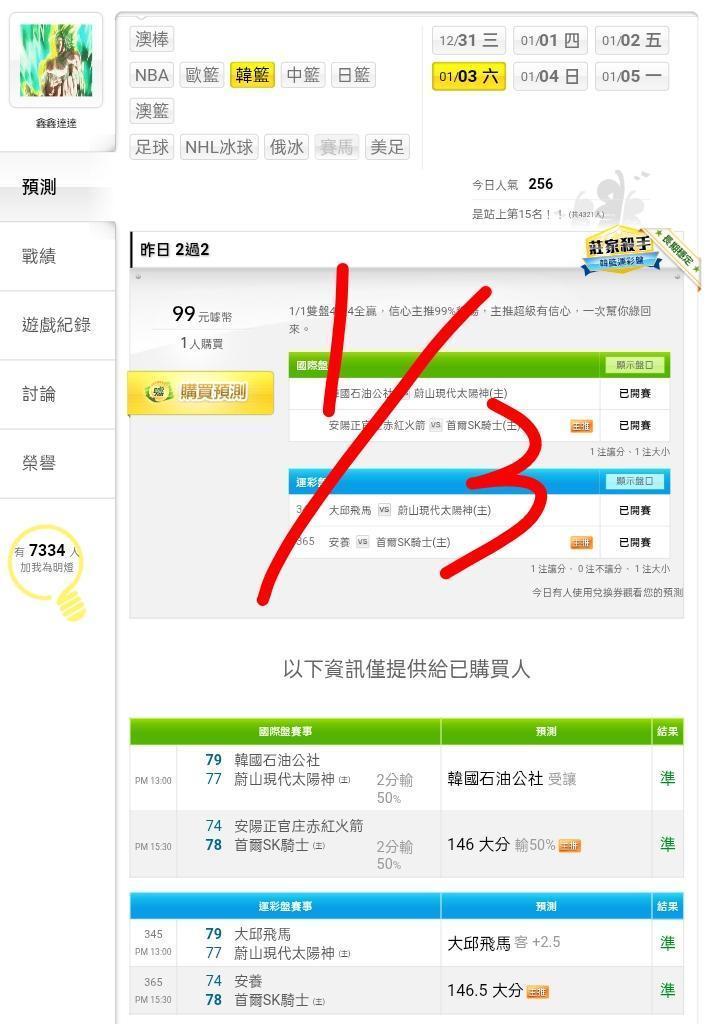Click the 購買預測 button
Viewport: 720px width, 1024px height.
point(201,392)
